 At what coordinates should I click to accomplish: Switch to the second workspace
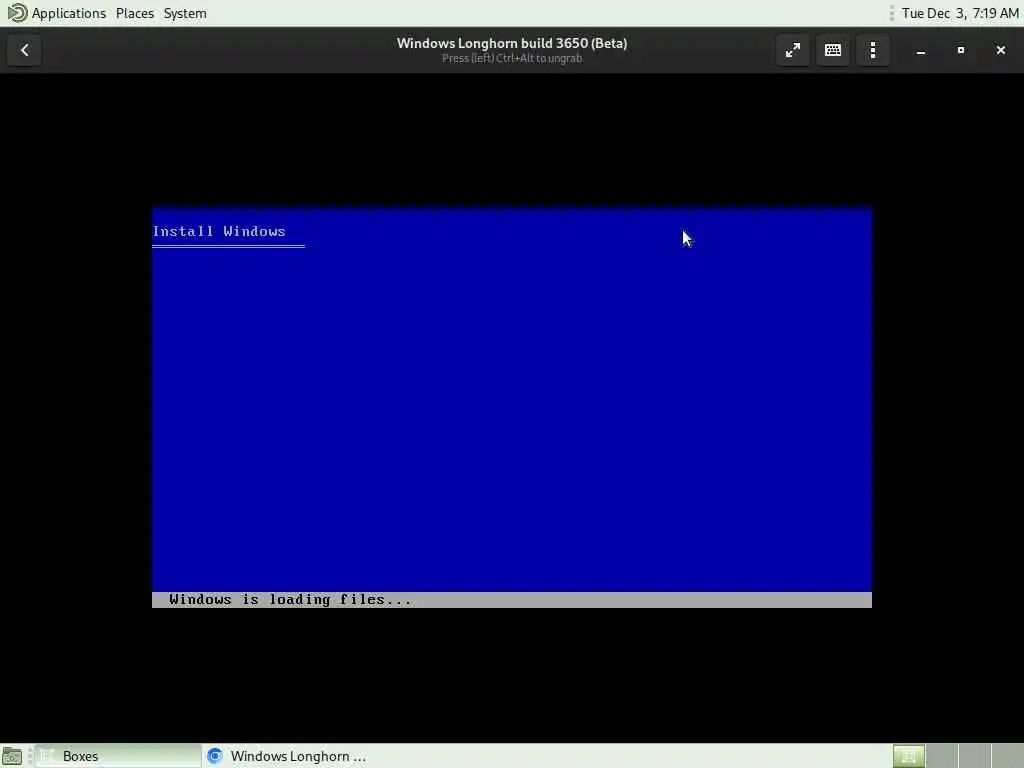tap(942, 756)
